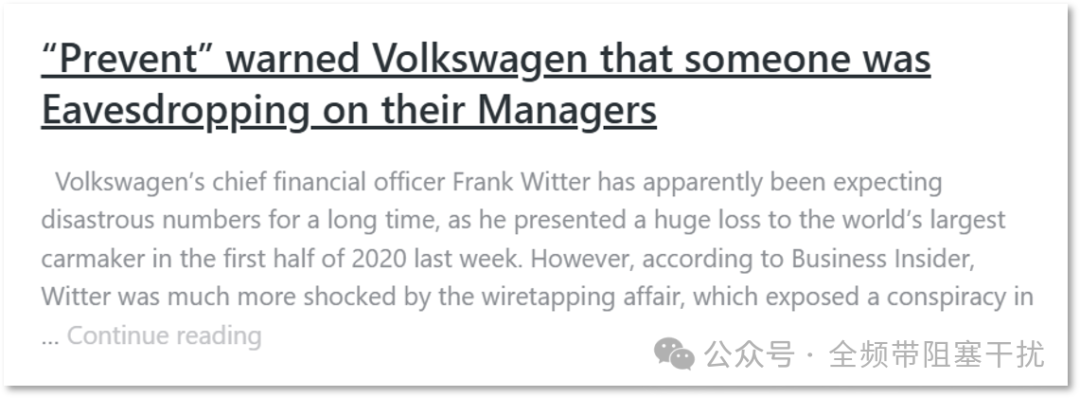Click the WeChat logo icon in watermark

[x=674, y=354]
